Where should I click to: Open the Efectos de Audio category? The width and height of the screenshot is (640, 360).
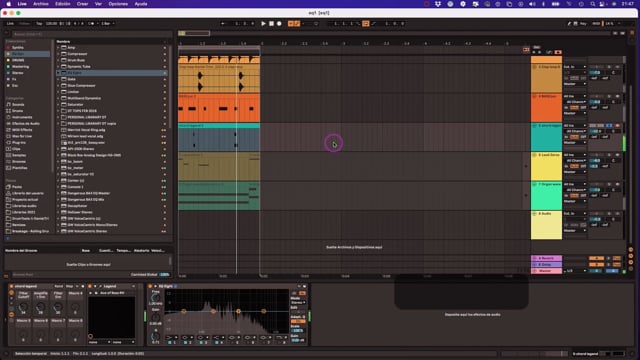coord(26,123)
